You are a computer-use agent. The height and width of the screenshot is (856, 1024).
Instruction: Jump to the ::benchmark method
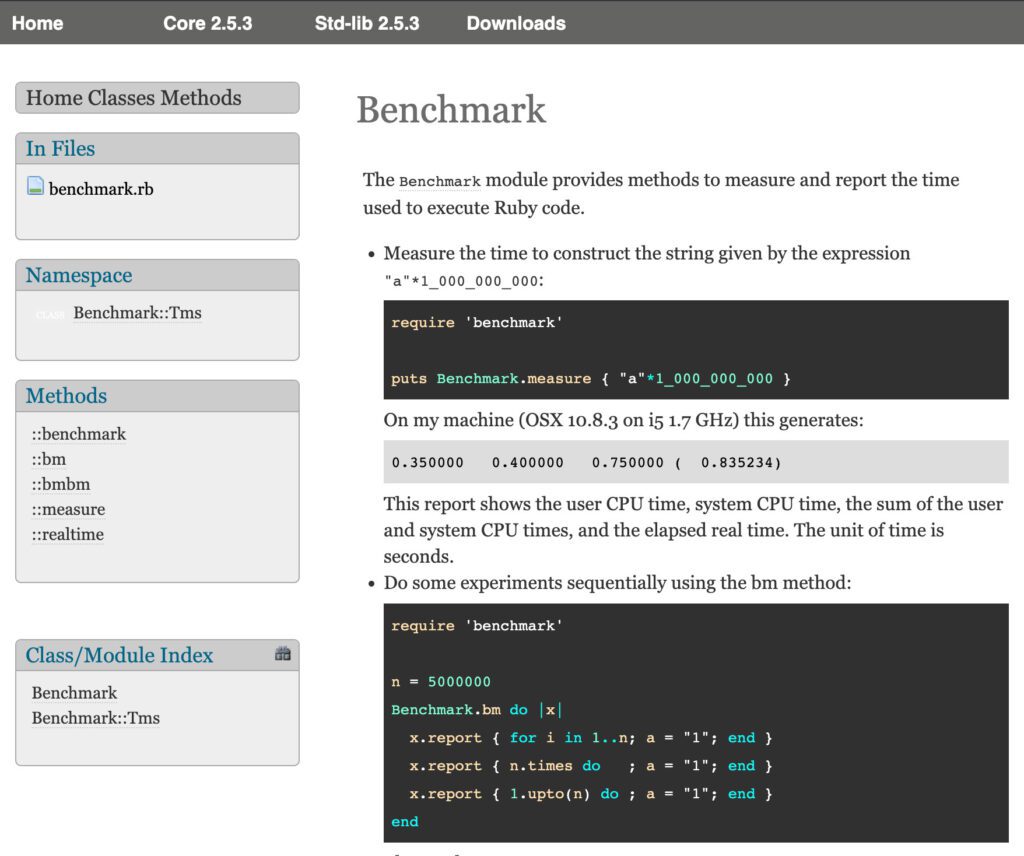(x=79, y=434)
